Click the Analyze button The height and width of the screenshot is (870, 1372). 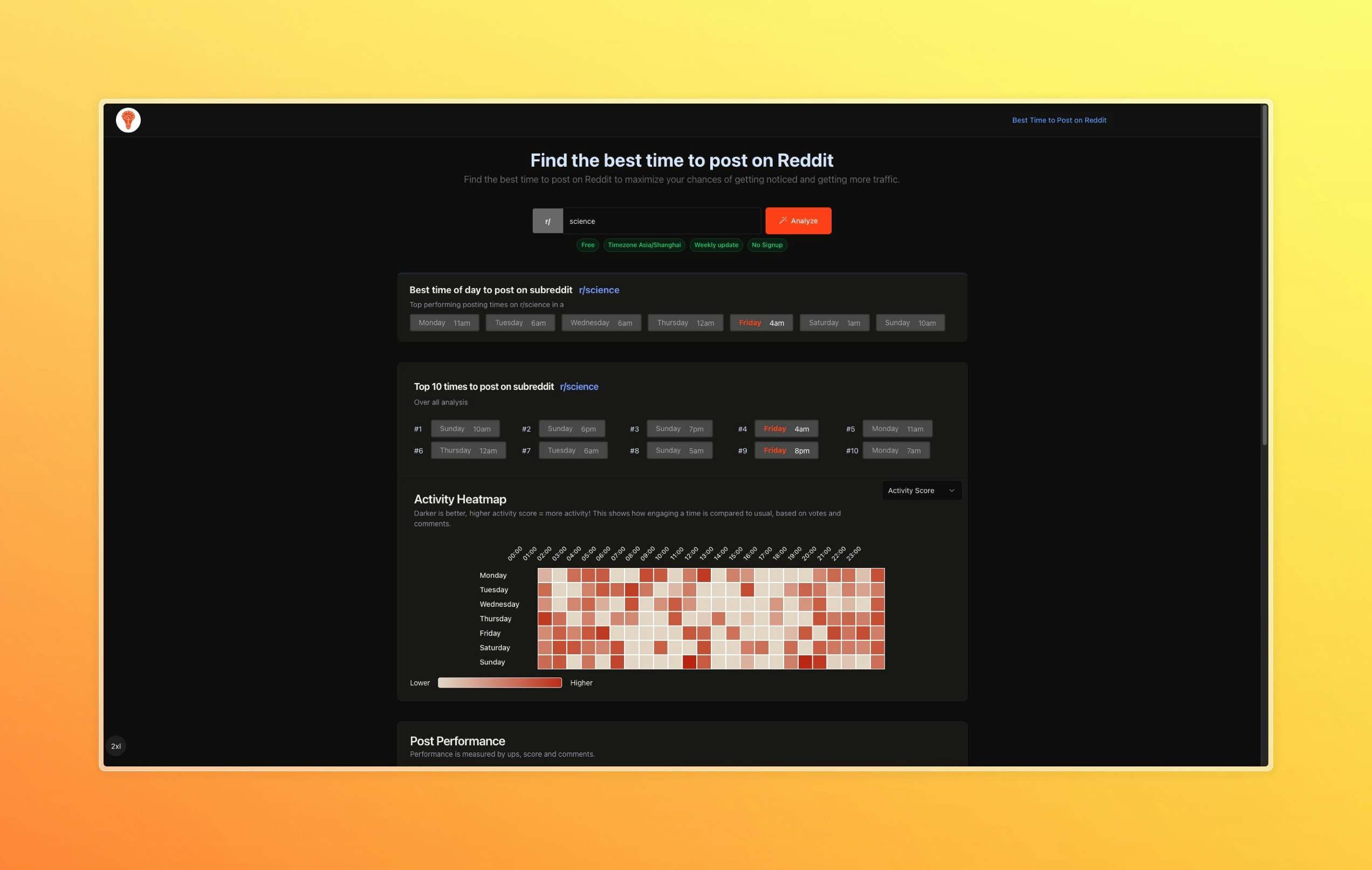click(x=798, y=221)
